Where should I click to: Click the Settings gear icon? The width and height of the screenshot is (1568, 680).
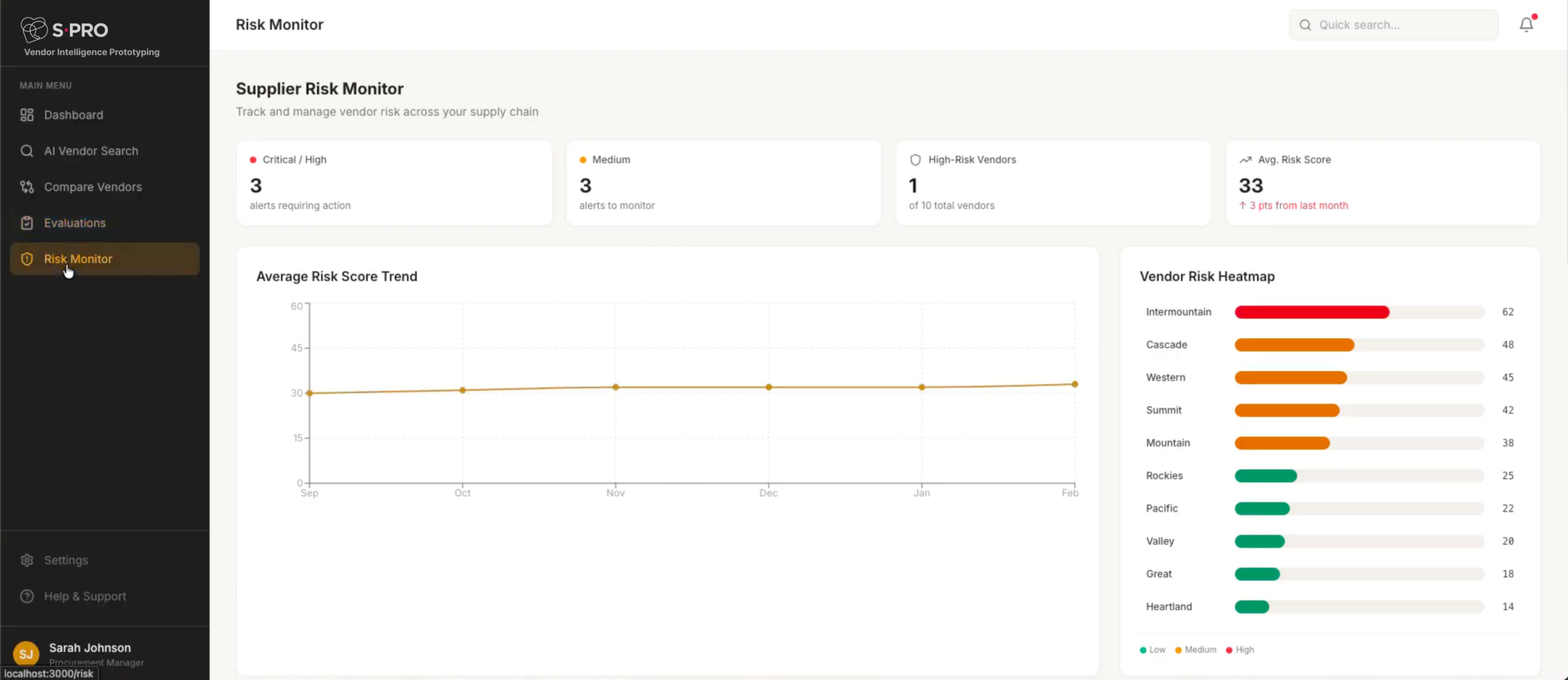click(x=27, y=560)
